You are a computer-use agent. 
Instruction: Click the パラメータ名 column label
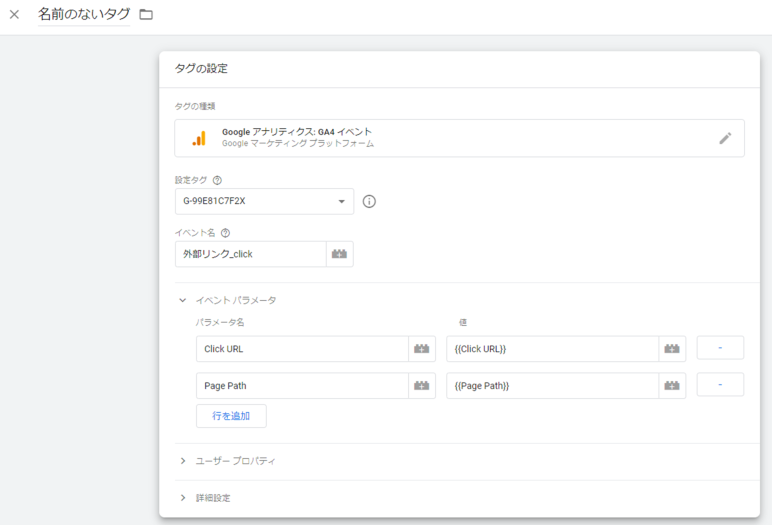[x=220, y=323]
